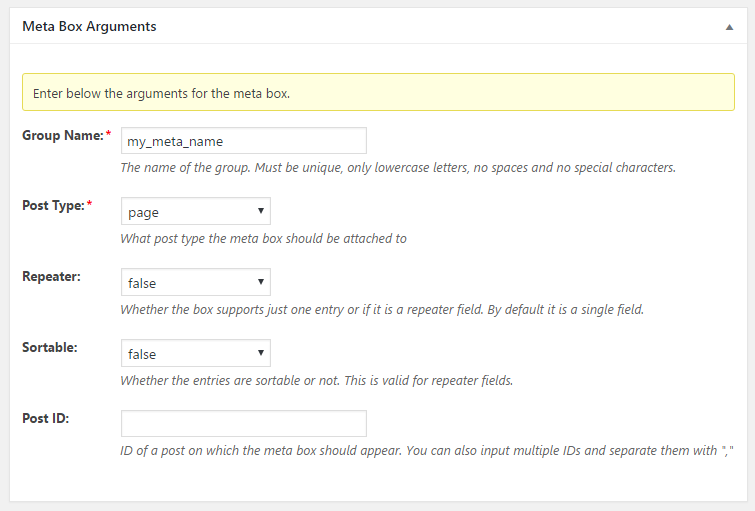The width and height of the screenshot is (755, 511).
Task: Open the Sortable dropdown set to false
Action: tap(195, 353)
